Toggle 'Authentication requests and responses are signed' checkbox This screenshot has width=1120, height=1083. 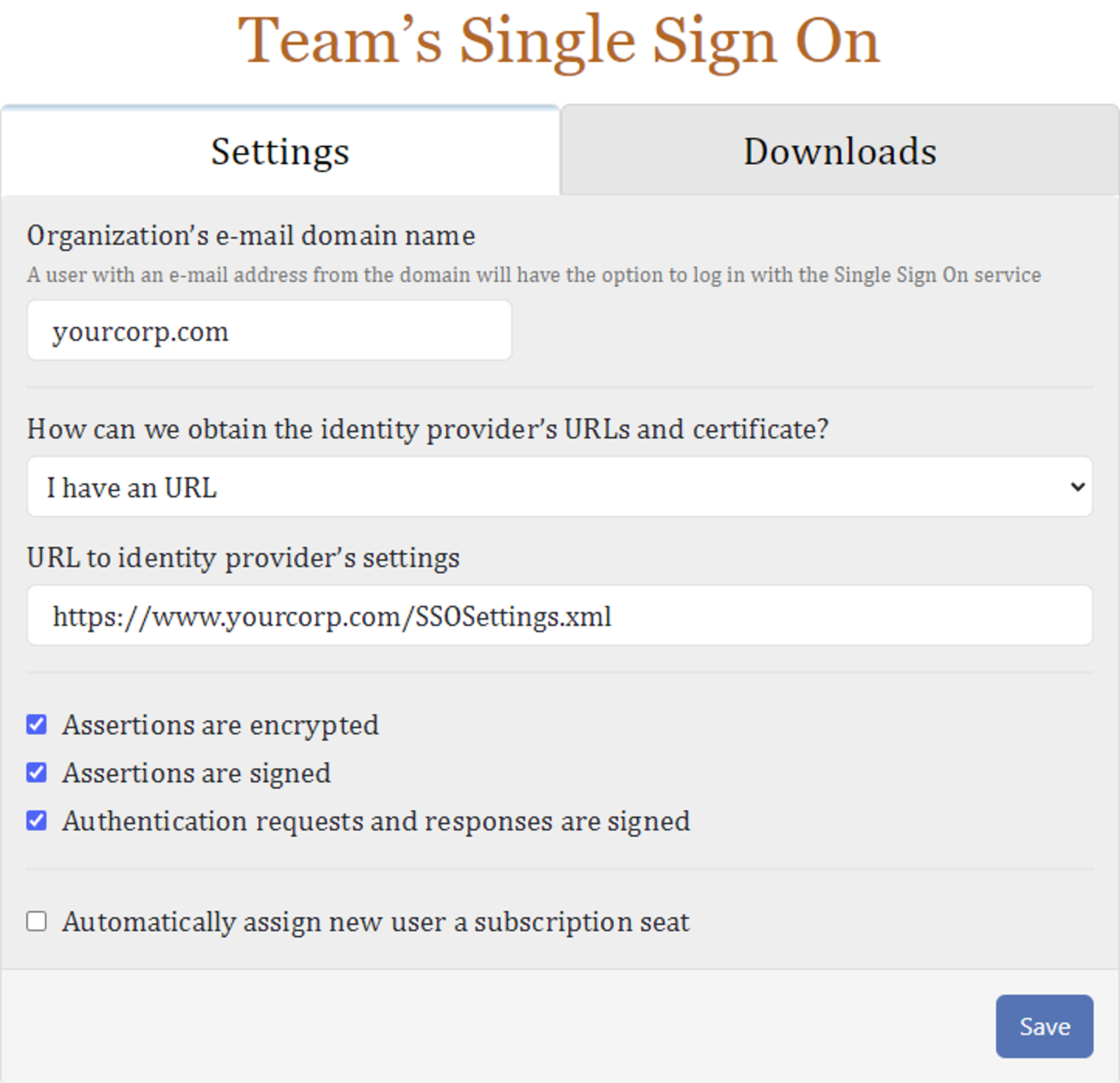pyautogui.click(x=36, y=821)
